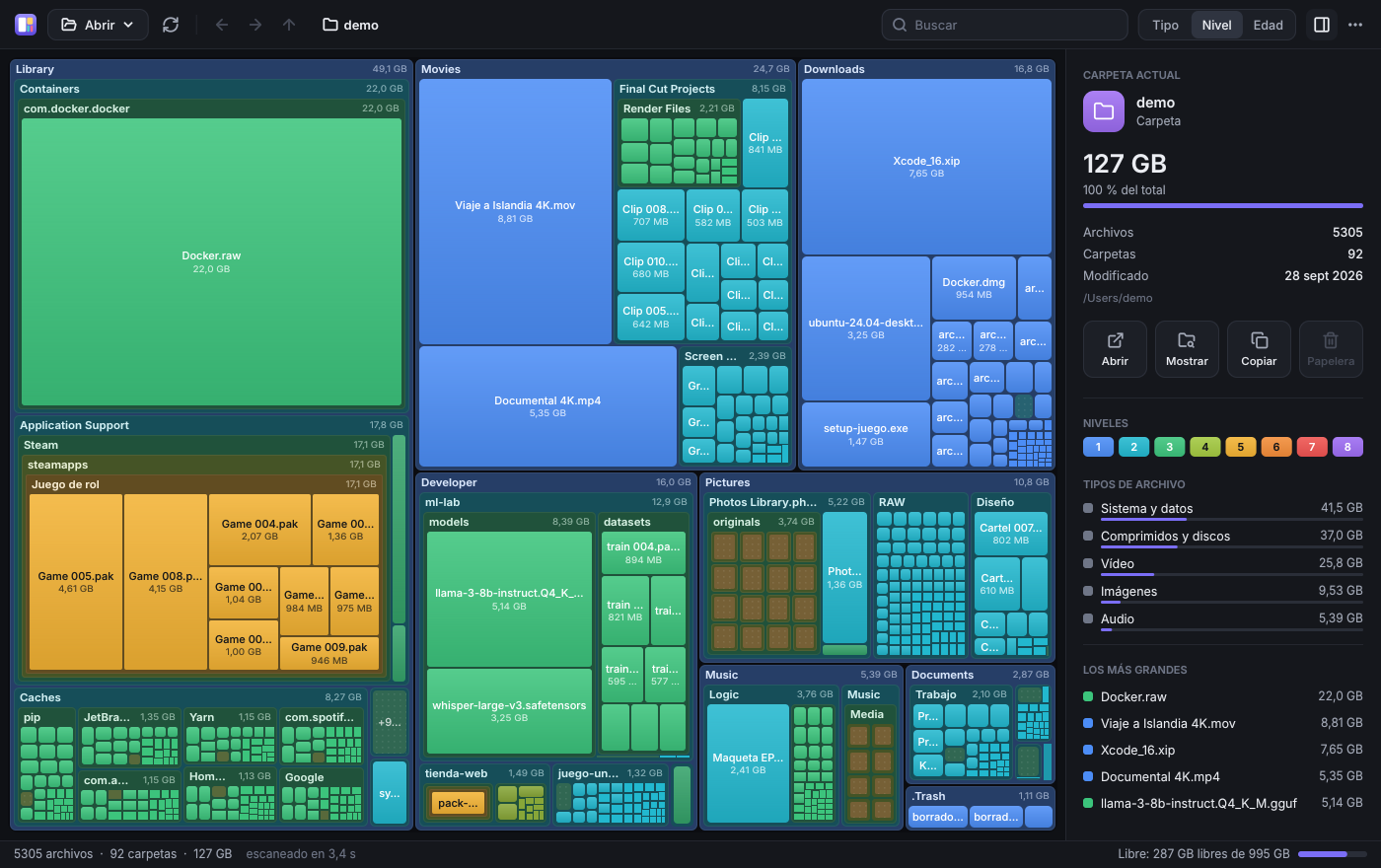
Task: Select level 3 green swatch
Action: pyautogui.click(x=1169, y=447)
